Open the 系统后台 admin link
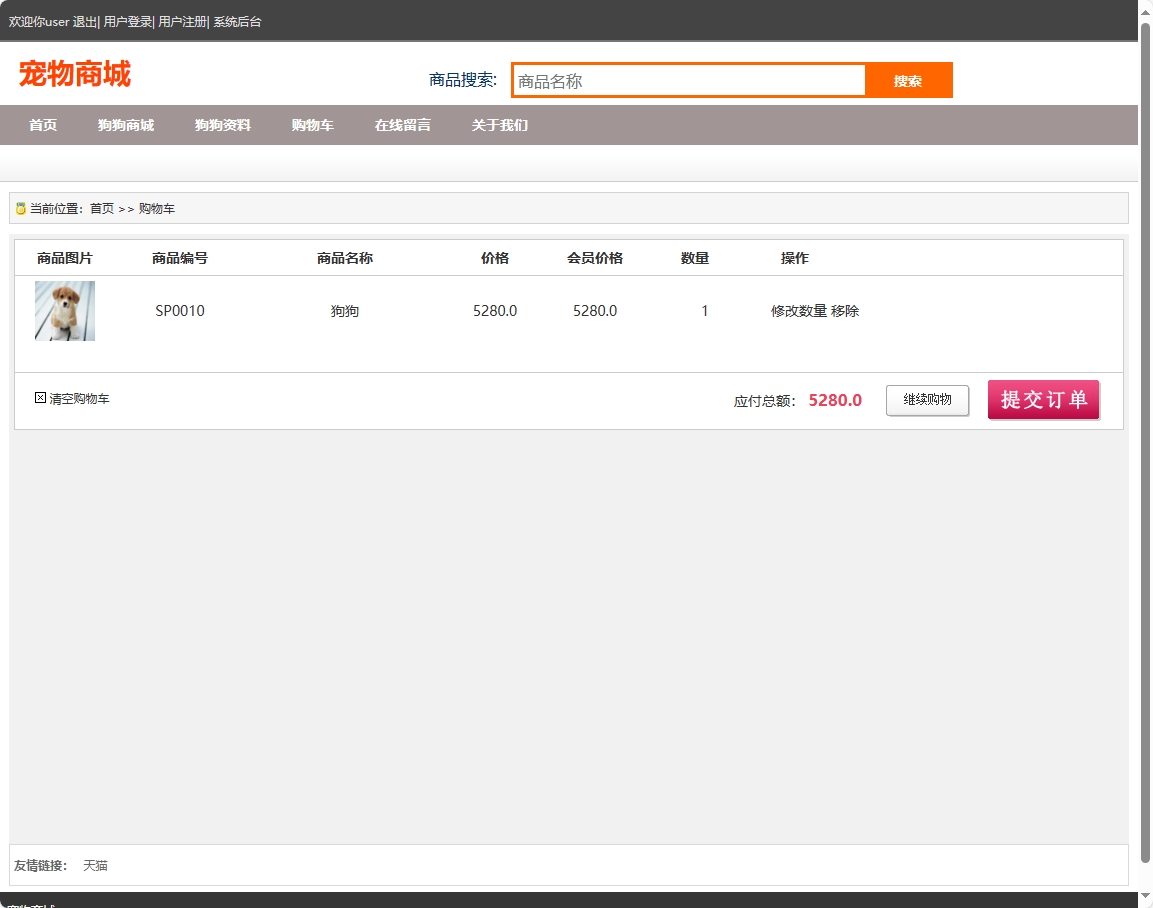The height and width of the screenshot is (908, 1153). [237, 21]
